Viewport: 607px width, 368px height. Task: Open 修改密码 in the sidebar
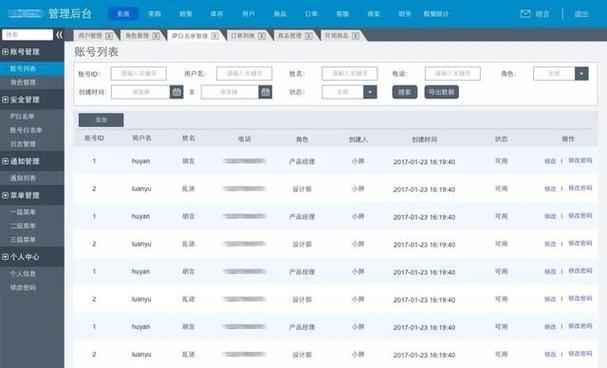(23, 288)
